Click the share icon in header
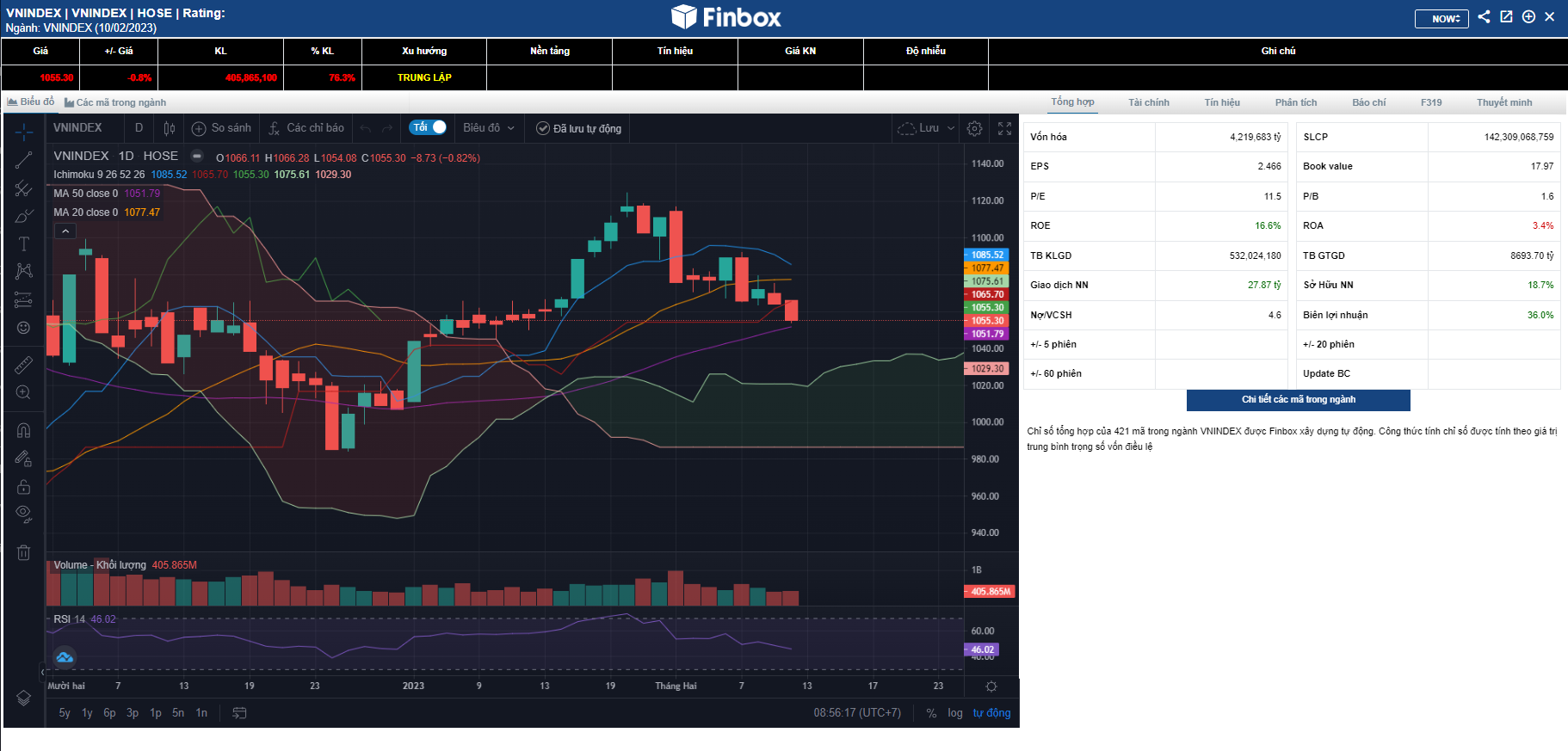 (x=1484, y=16)
